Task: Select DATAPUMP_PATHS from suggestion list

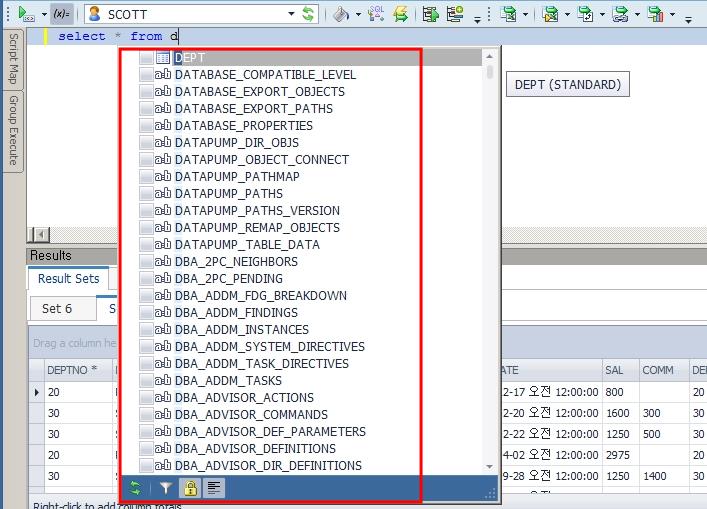Action: tap(228, 194)
